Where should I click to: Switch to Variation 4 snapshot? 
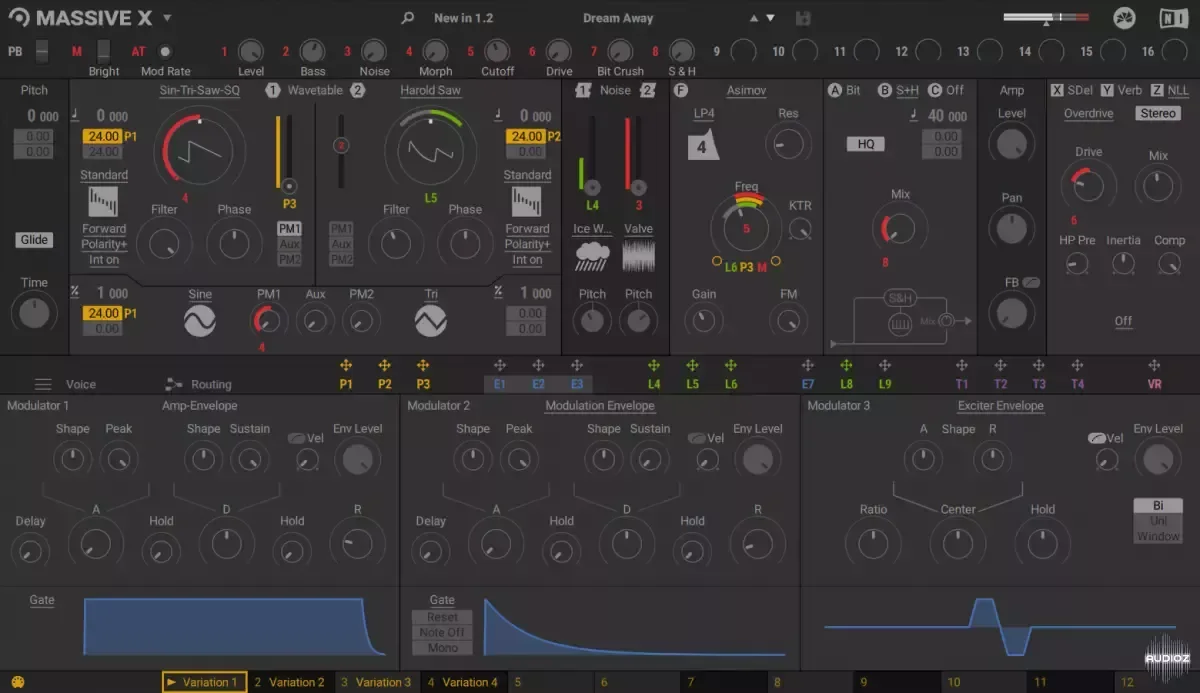click(463, 682)
